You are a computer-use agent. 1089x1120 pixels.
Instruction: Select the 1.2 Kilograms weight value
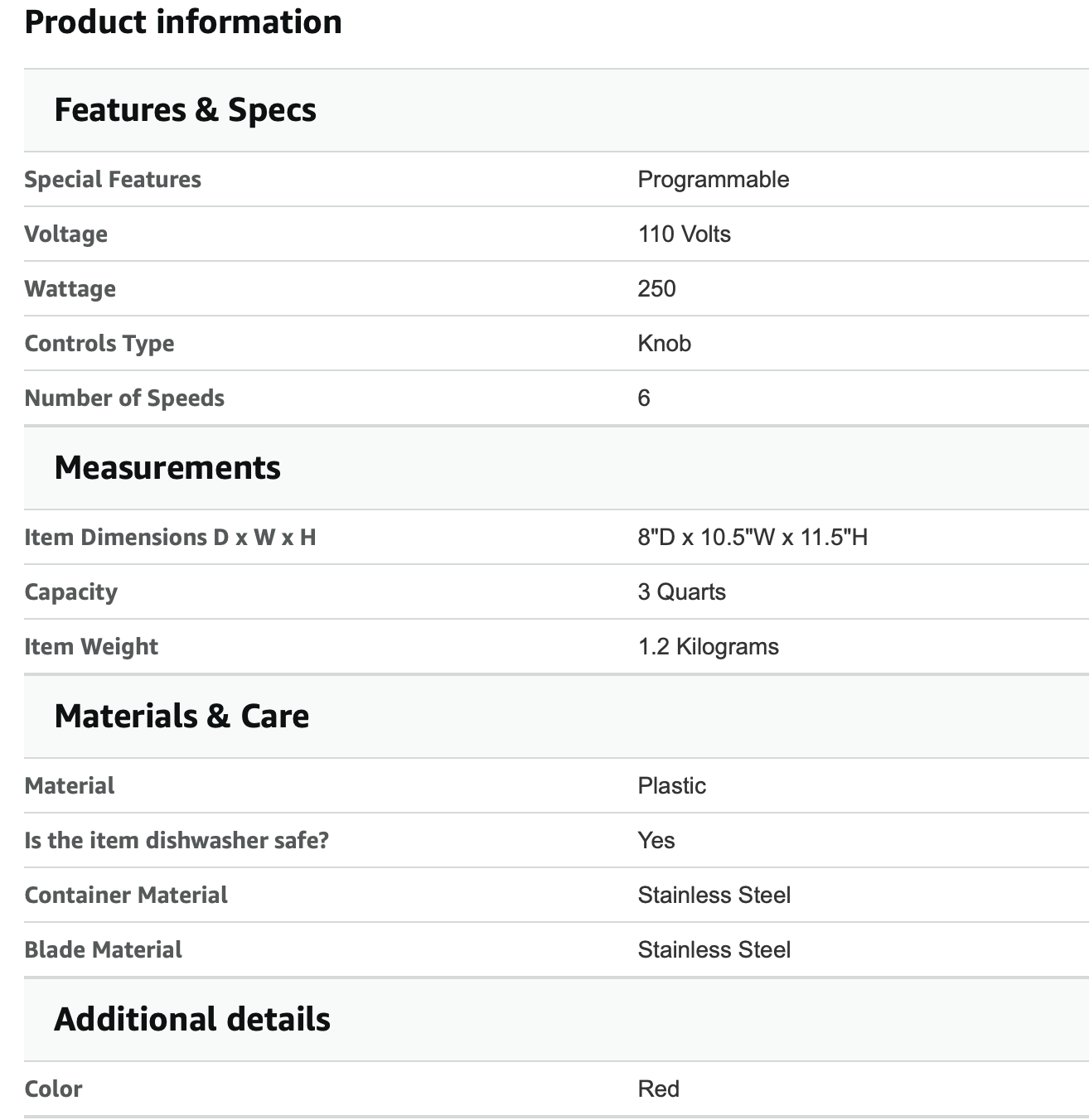coord(709,647)
